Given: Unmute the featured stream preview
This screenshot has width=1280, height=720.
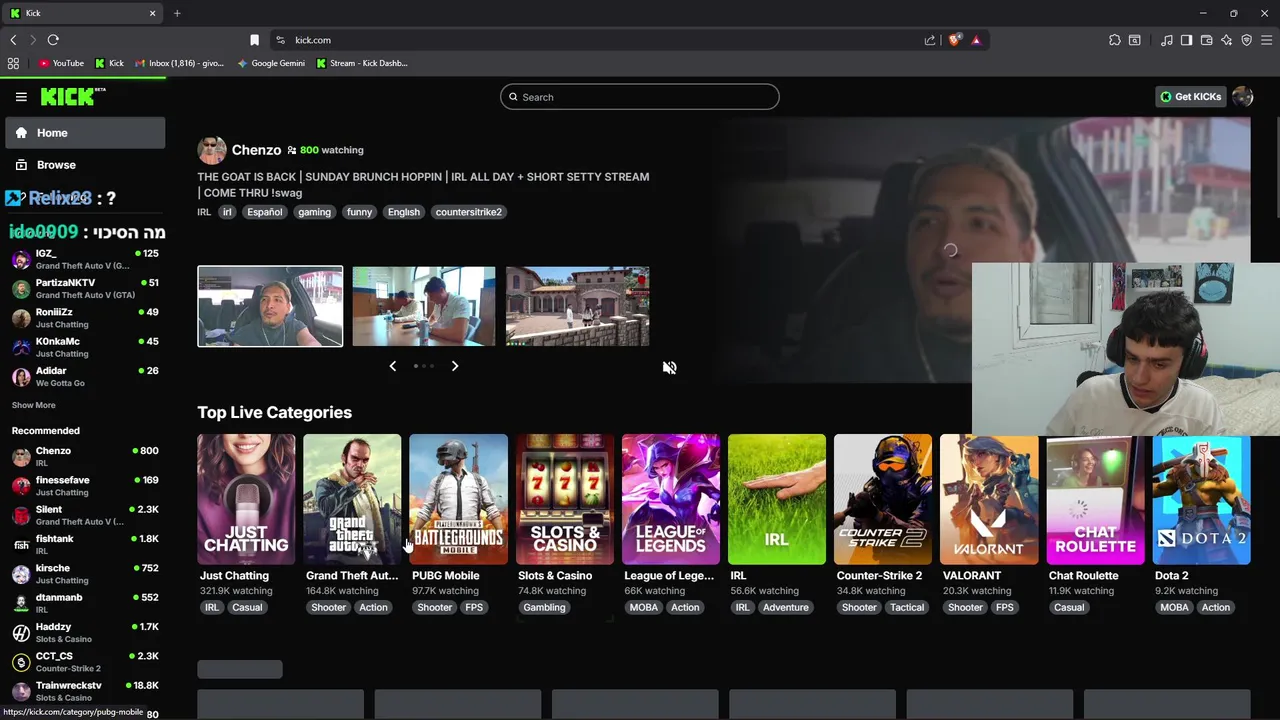Looking at the screenshot, I should click(x=669, y=368).
